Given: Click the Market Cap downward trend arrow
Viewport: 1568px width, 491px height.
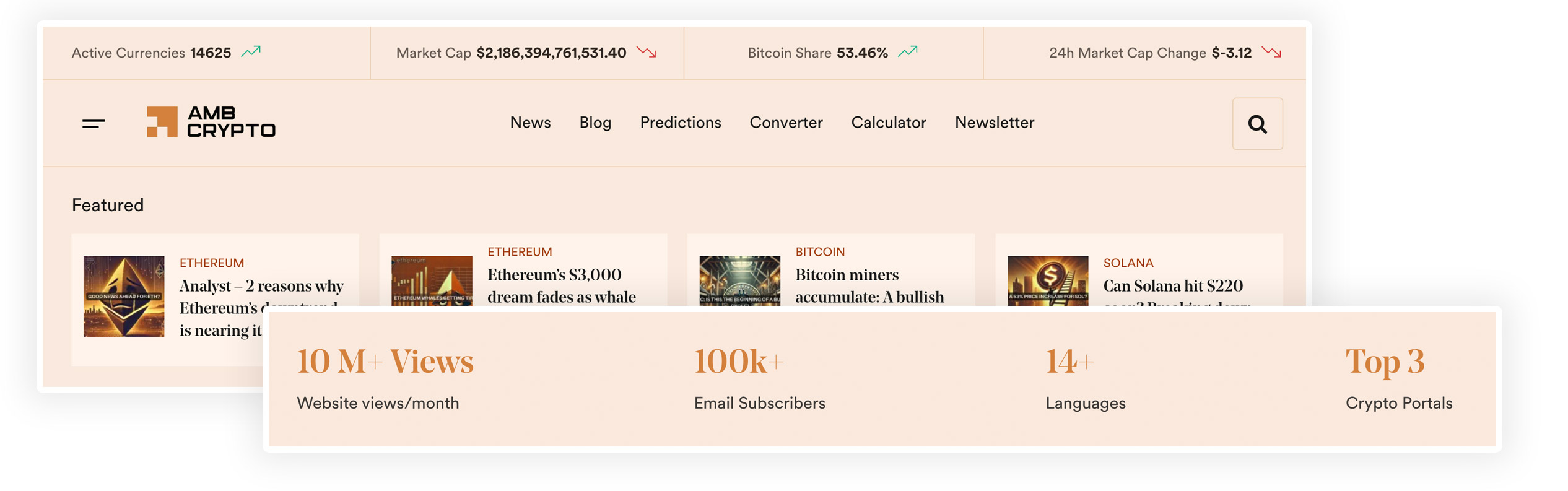Looking at the screenshot, I should click(x=647, y=52).
